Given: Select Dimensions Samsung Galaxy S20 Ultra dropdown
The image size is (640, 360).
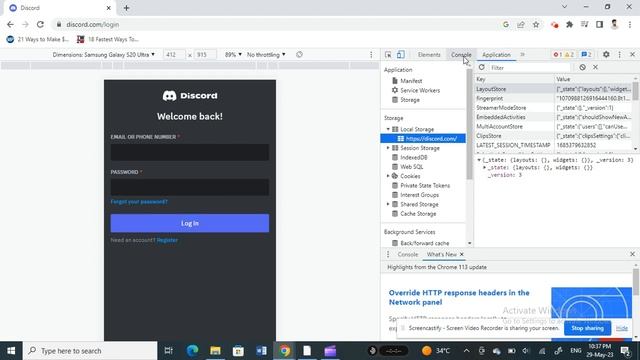Looking at the screenshot, I should pyautogui.click(x=103, y=55).
